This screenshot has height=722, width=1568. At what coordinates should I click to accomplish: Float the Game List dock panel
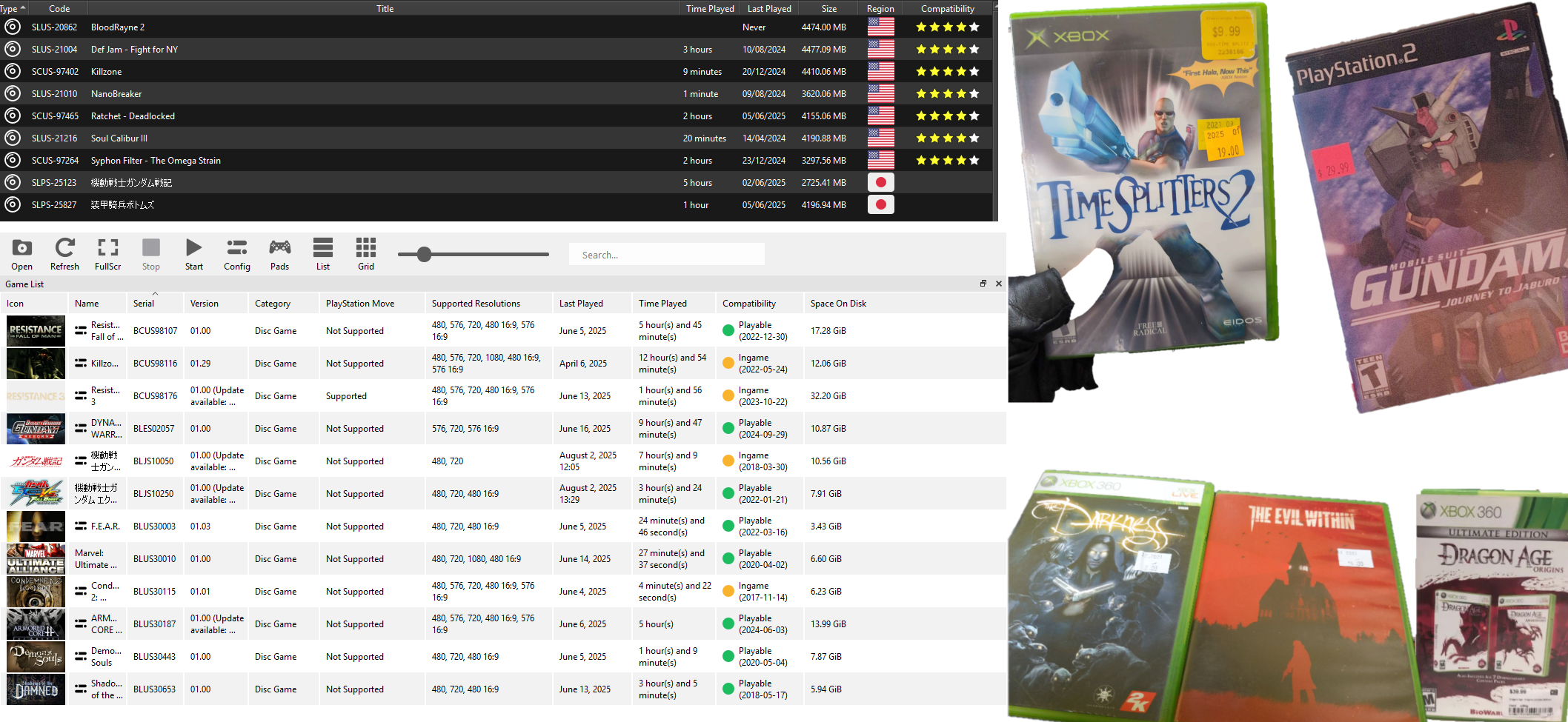983,284
